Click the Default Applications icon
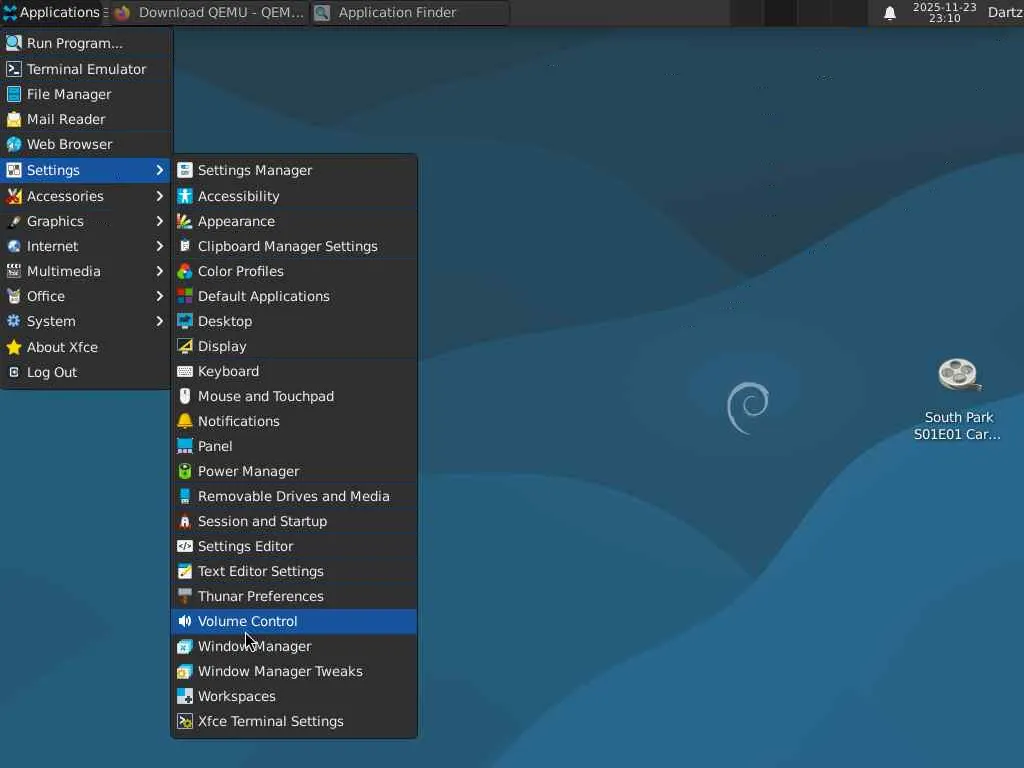 tap(185, 296)
